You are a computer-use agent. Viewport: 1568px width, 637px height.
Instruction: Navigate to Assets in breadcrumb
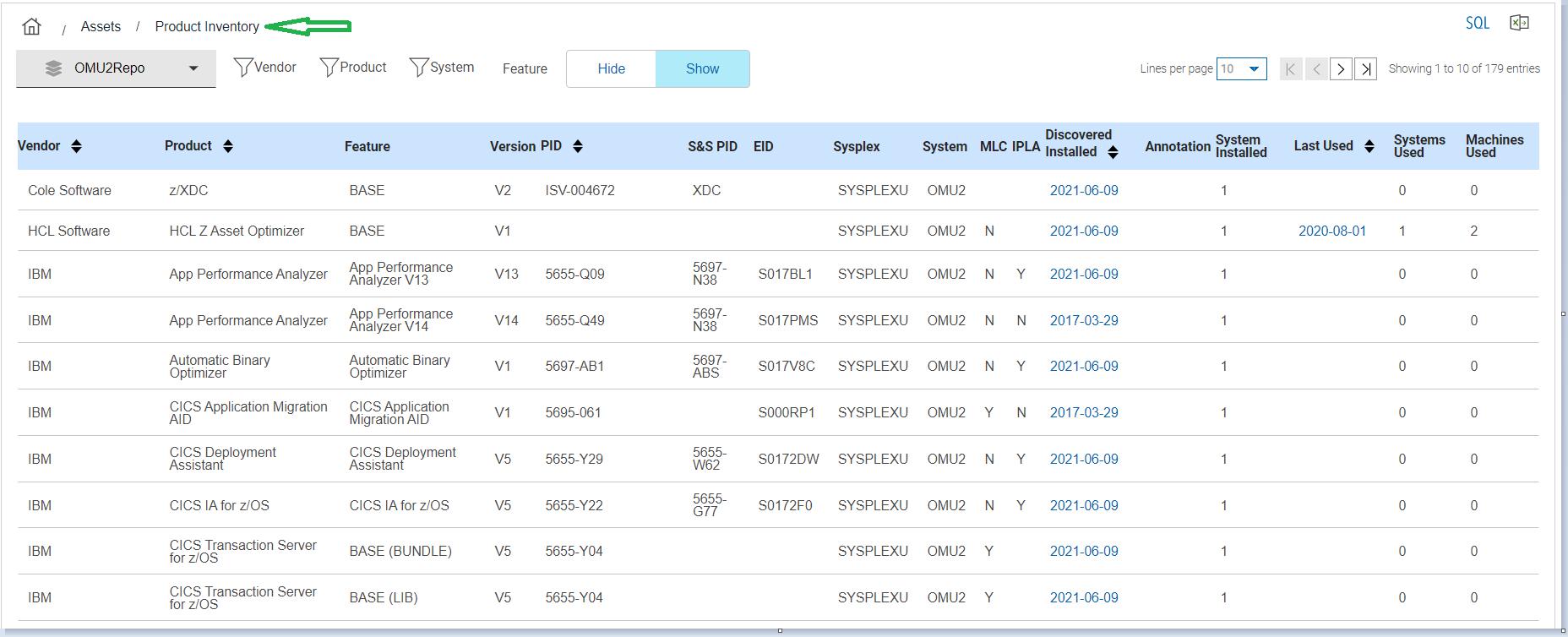(101, 27)
